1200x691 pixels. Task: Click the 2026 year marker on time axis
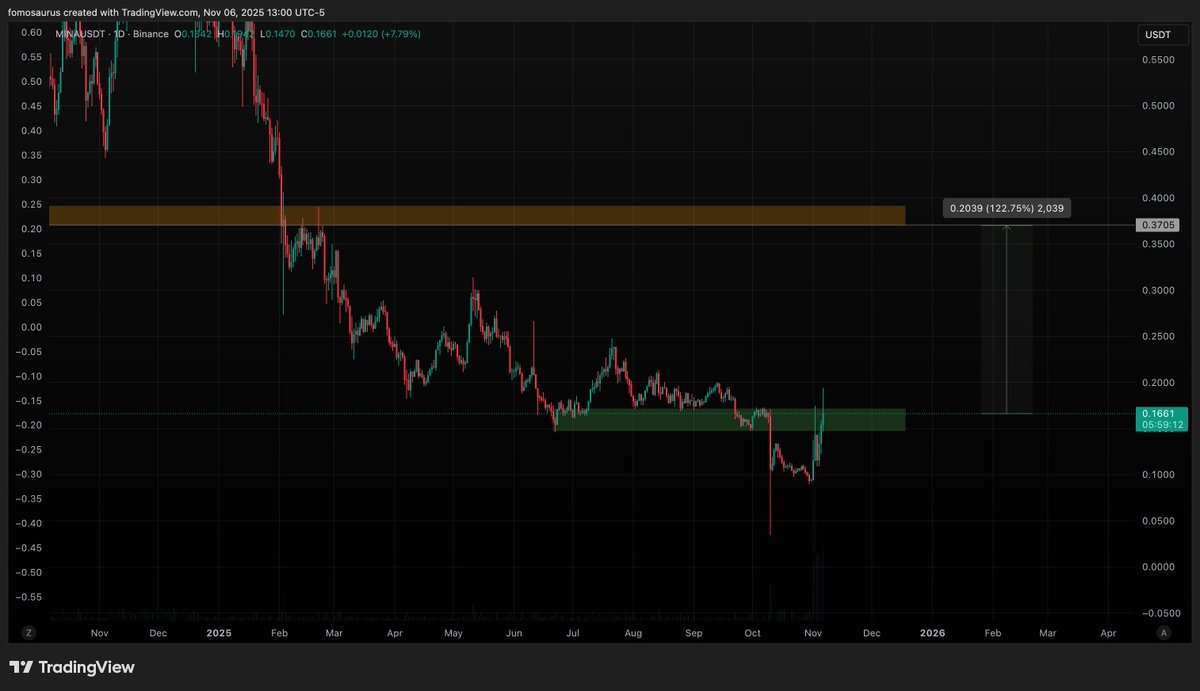(932, 633)
